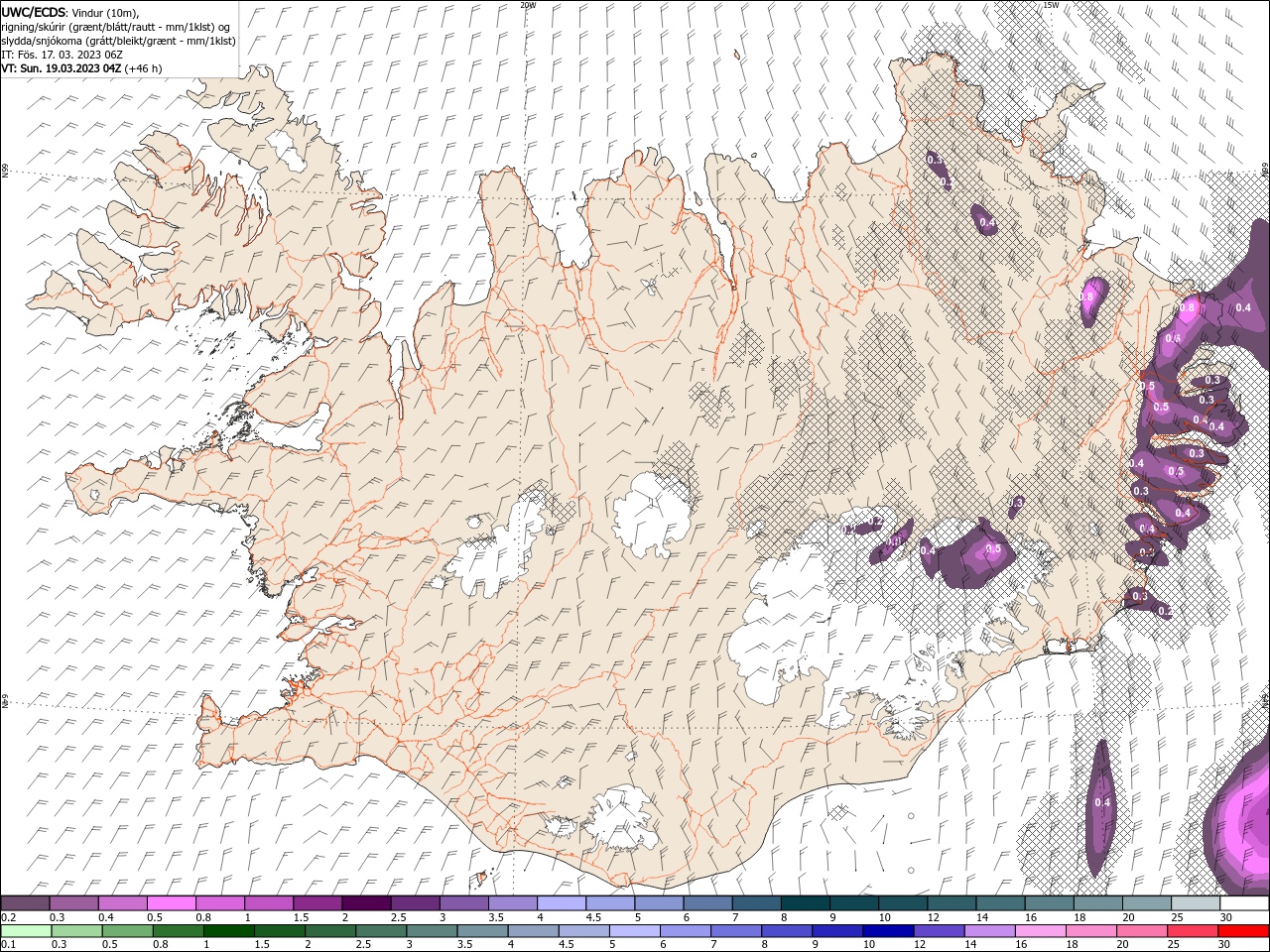Select the 'VT: Sun. 19.03.2023 04Z (+46 h)' line
The height and width of the screenshot is (952, 1270).
point(81,68)
